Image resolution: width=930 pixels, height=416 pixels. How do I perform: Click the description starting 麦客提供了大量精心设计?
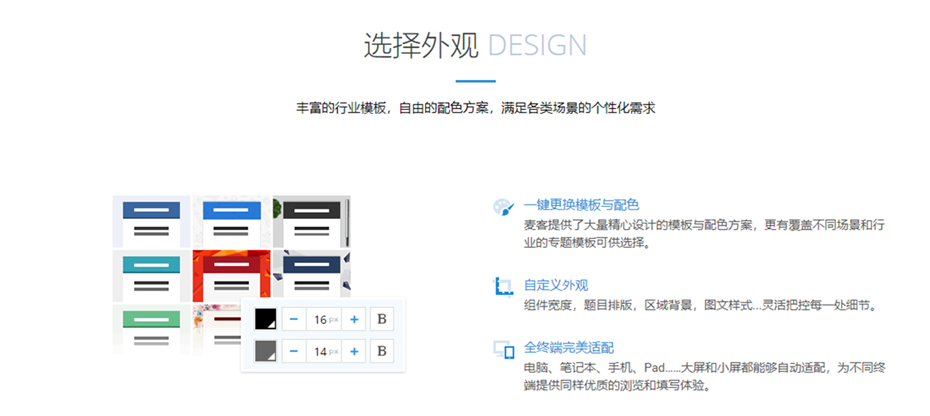click(x=705, y=234)
